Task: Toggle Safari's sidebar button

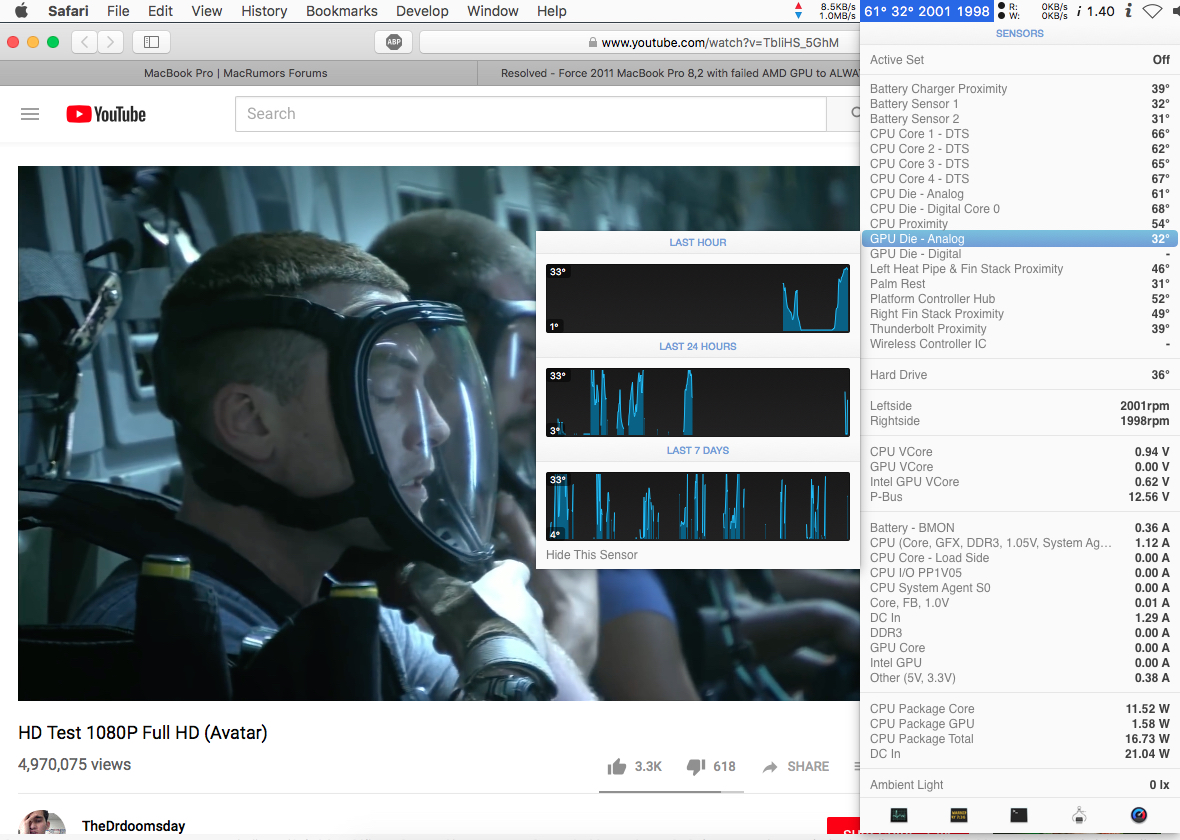Action: 151,42
